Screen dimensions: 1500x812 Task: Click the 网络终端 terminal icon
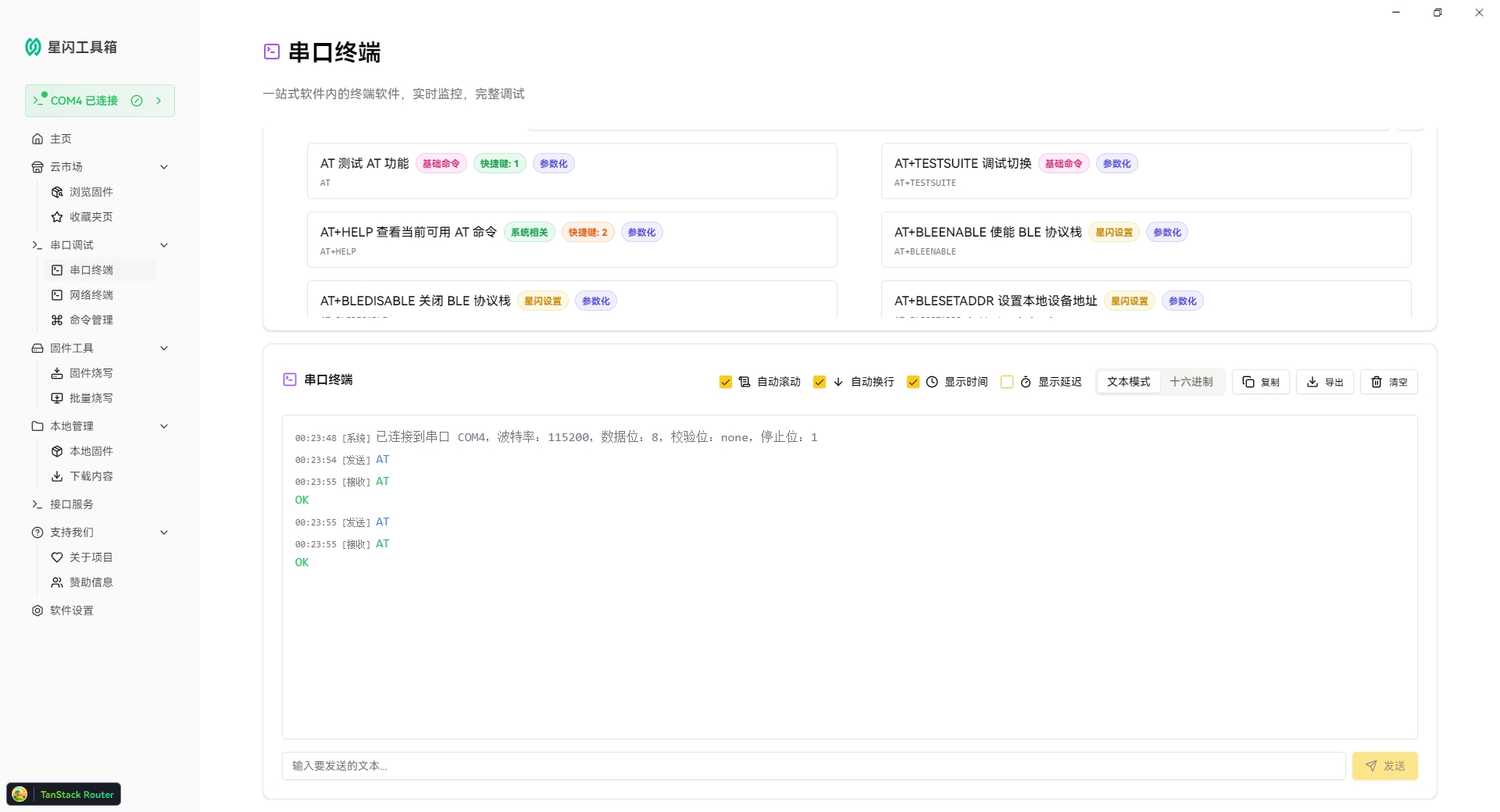point(57,295)
